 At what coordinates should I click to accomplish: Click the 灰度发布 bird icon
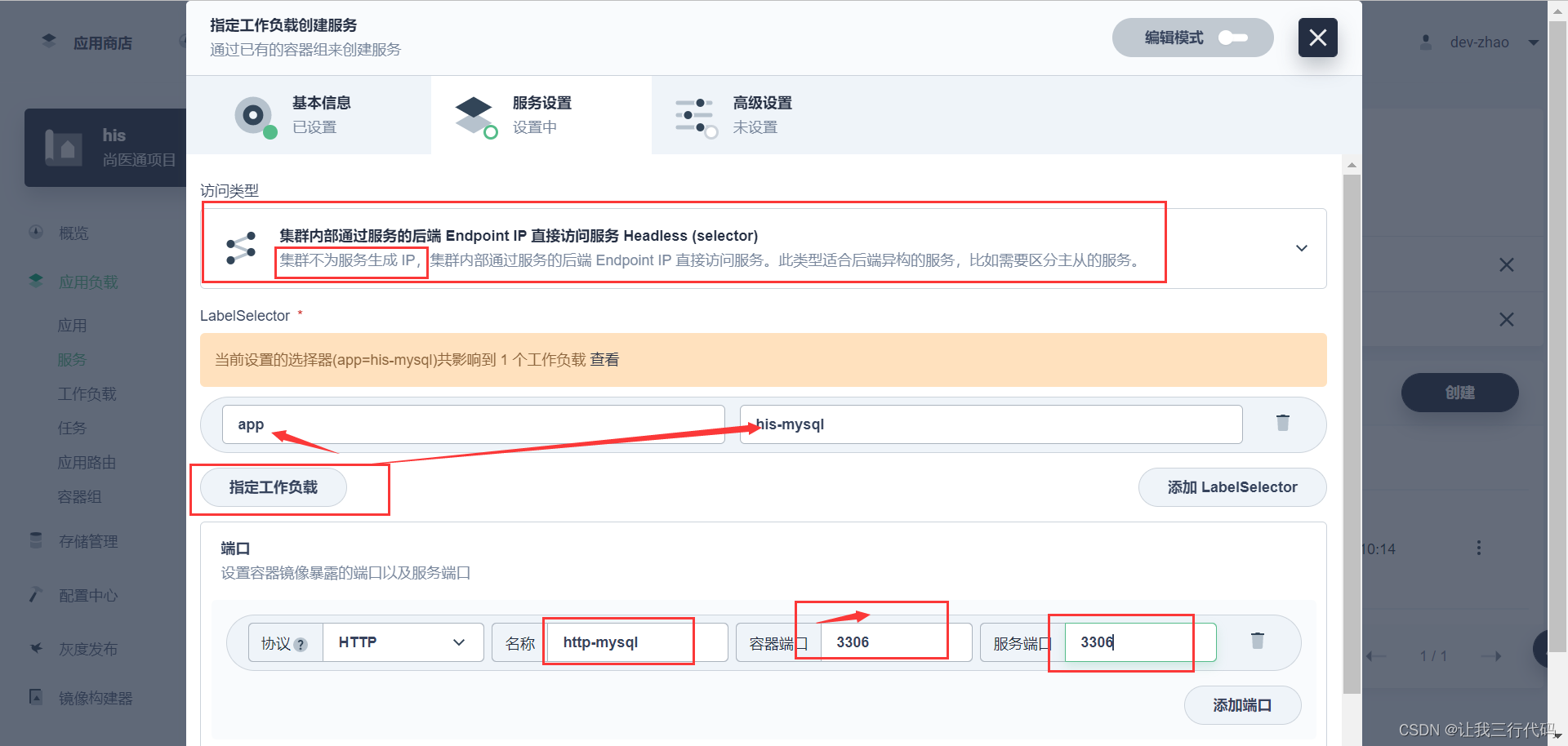coord(36,648)
